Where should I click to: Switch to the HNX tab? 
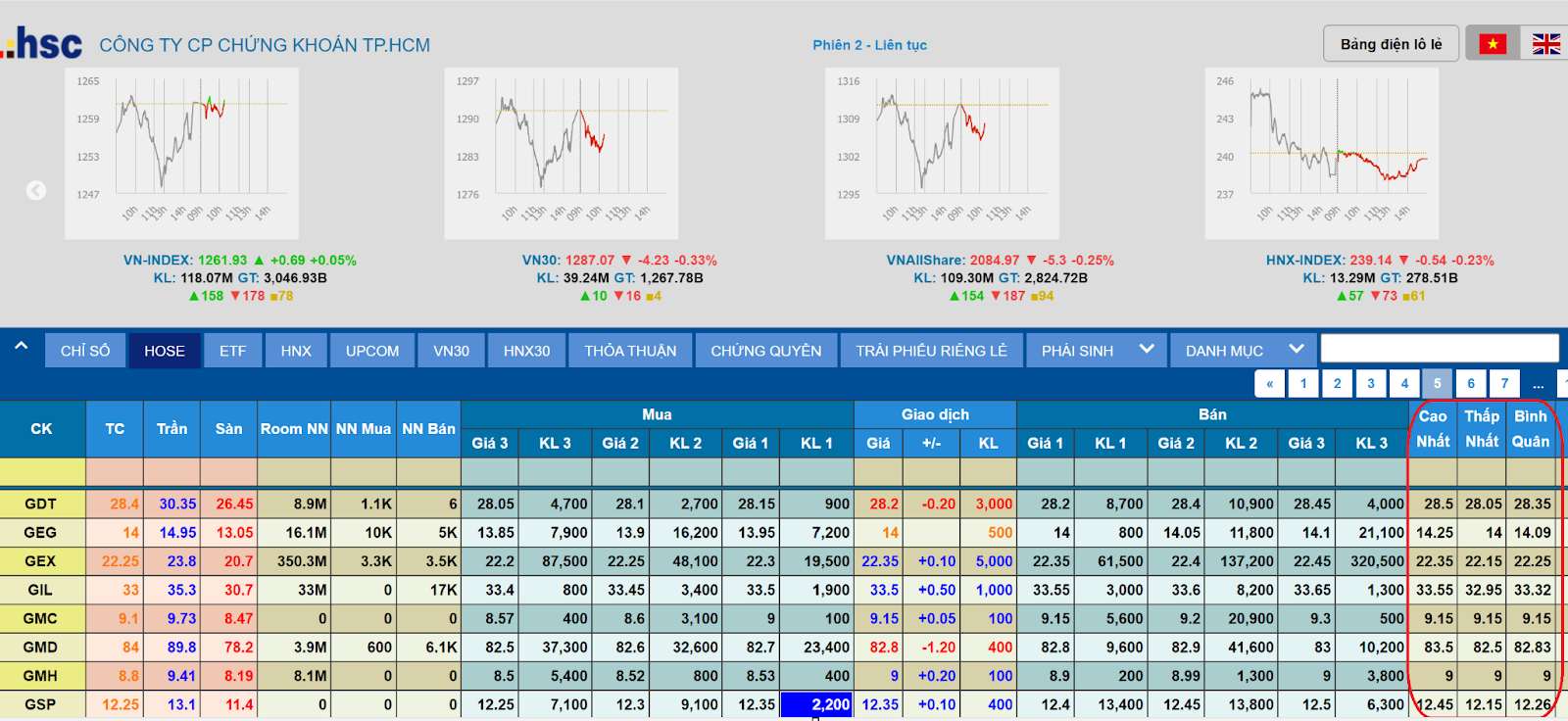pyautogui.click(x=296, y=351)
